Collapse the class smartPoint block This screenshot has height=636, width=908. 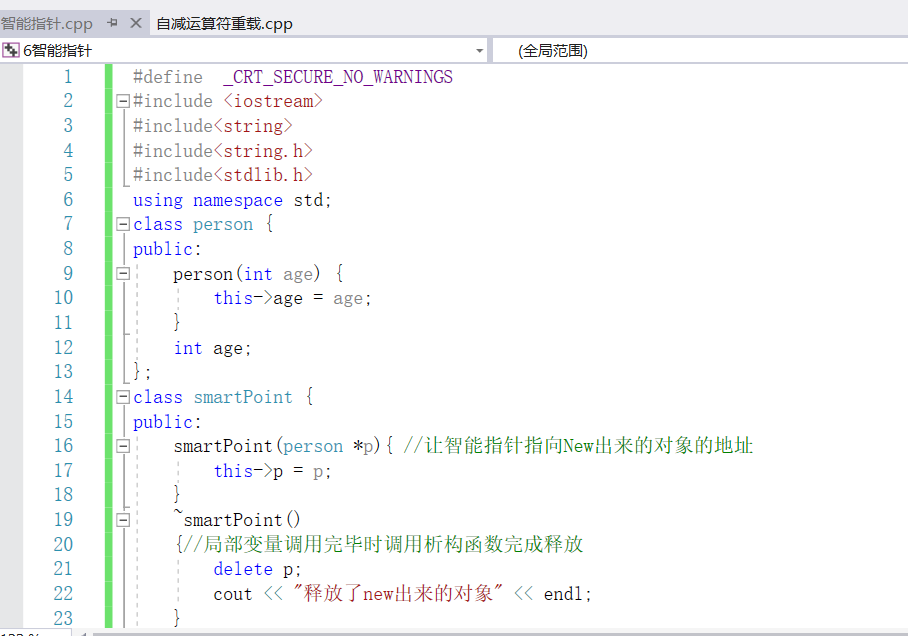123,397
